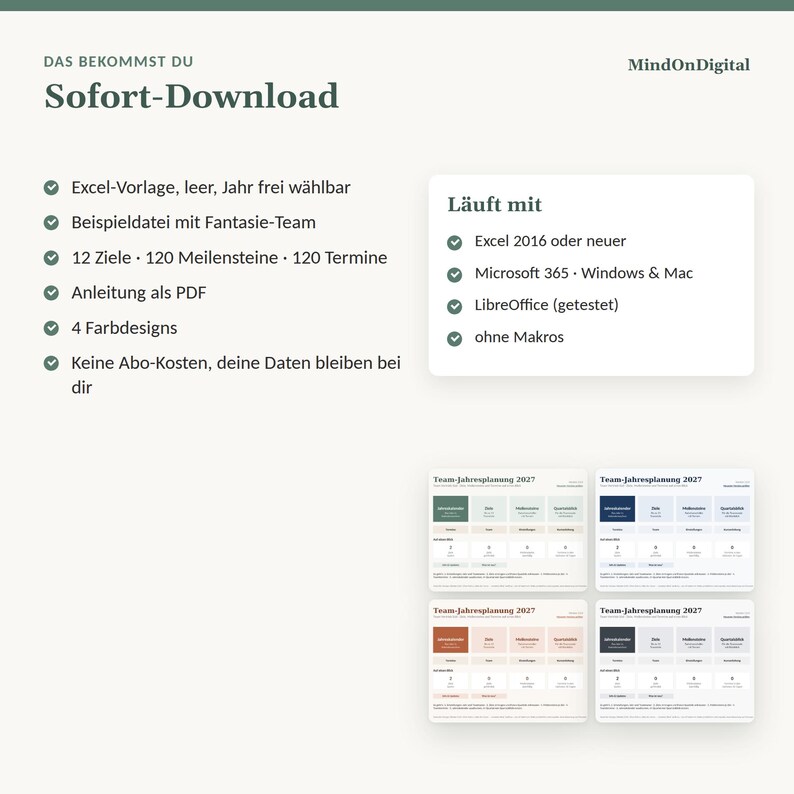This screenshot has width=794, height=794.
Task: Click checkmark icon beside 'LibreOffice (getestet)'
Action: point(454,306)
